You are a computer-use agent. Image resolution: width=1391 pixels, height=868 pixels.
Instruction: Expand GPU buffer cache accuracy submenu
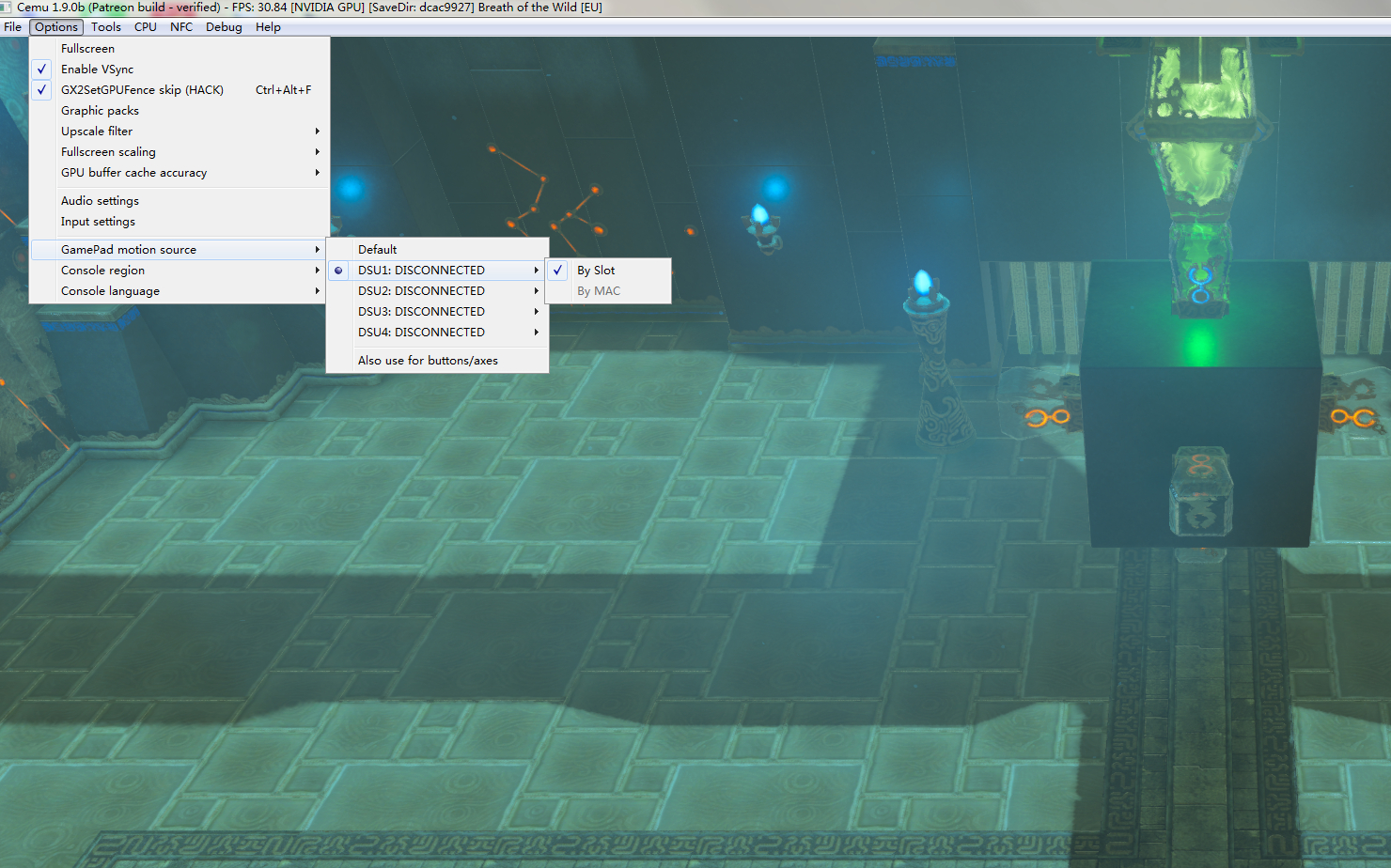[x=180, y=173]
